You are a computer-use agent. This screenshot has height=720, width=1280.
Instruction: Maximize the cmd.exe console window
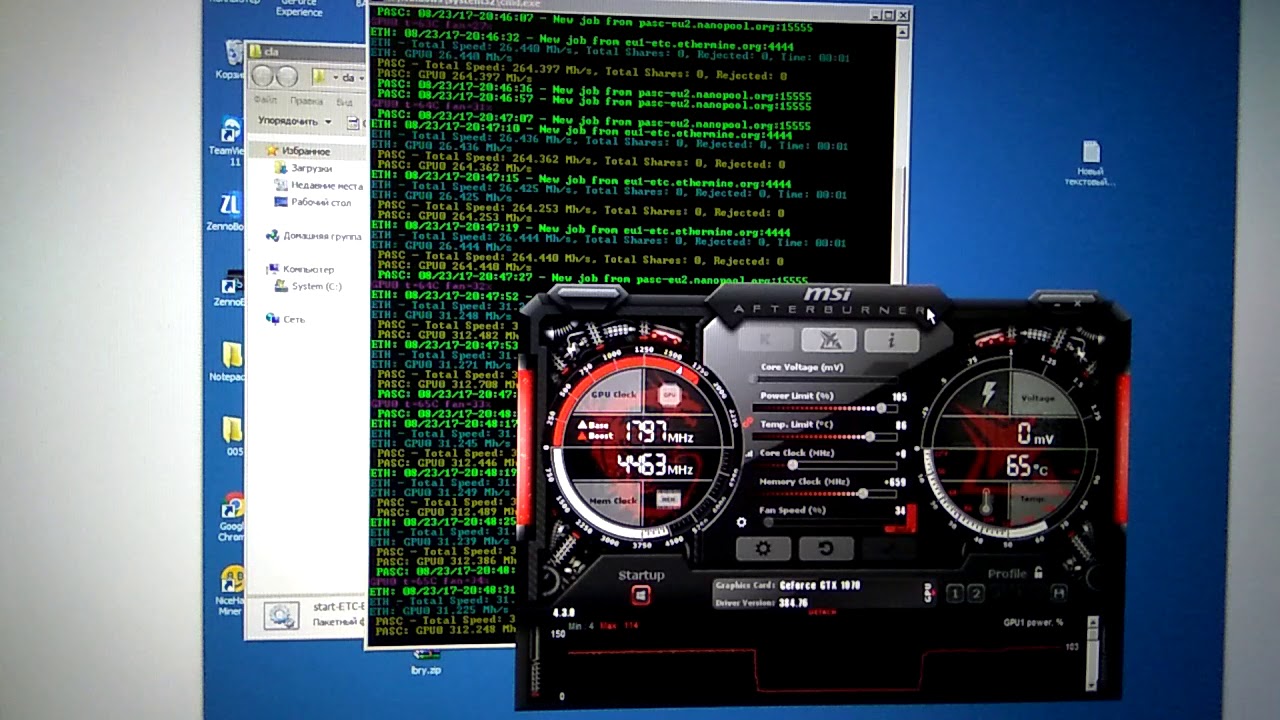pyautogui.click(x=888, y=15)
